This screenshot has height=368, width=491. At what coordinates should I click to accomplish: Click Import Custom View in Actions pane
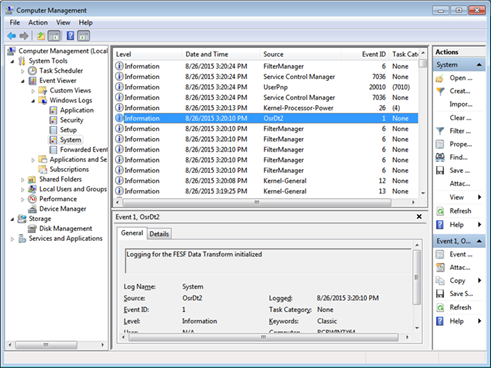coord(461,104)
